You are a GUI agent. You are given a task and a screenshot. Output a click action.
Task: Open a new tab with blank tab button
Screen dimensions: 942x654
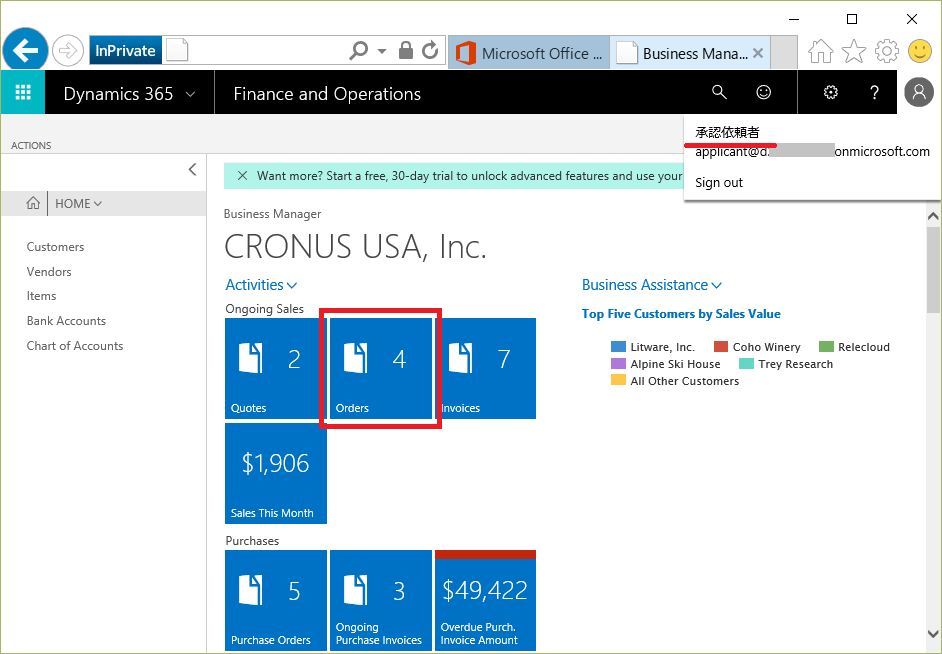[x=783, y=53]
